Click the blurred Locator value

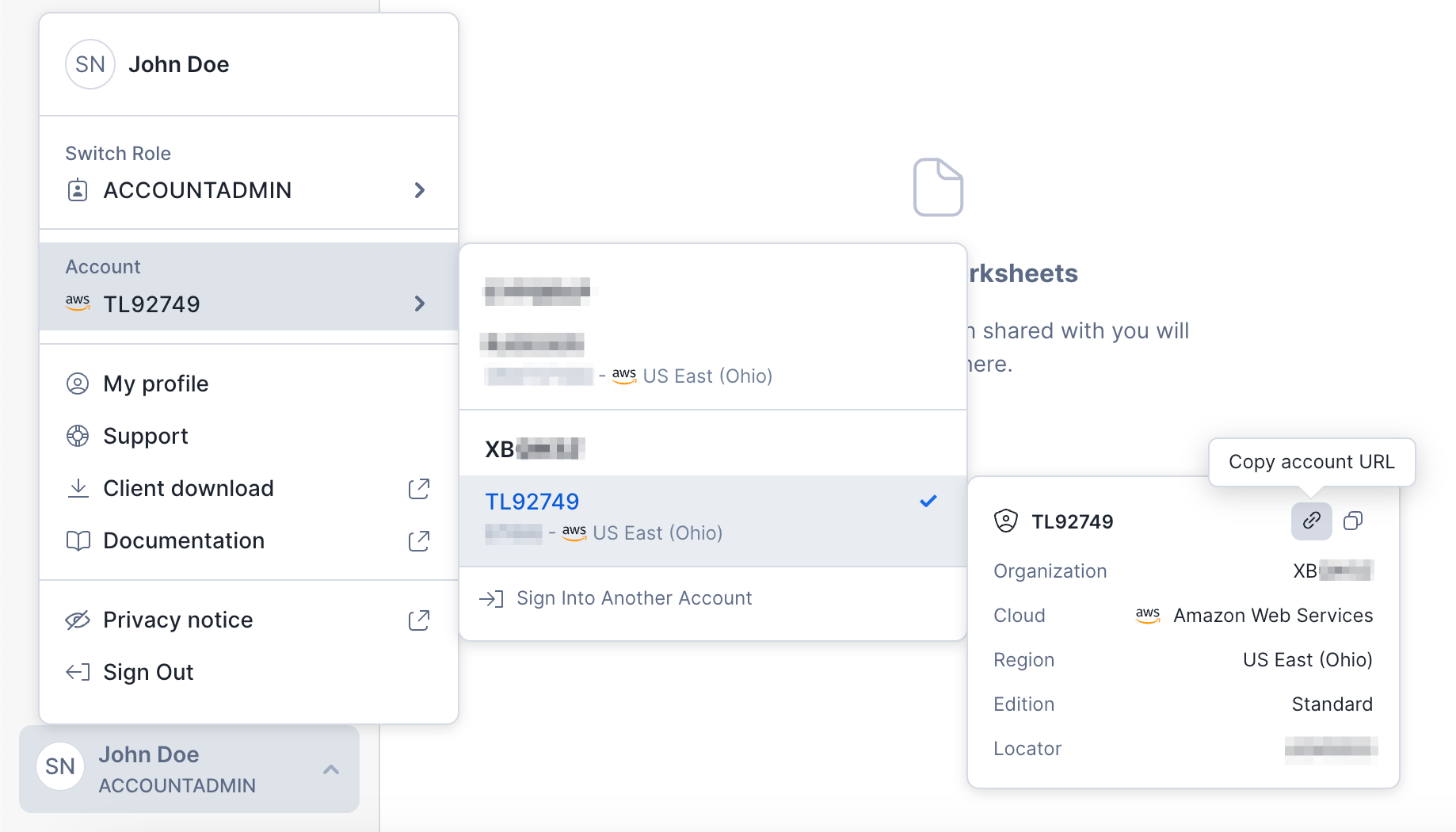point(1331,748)
